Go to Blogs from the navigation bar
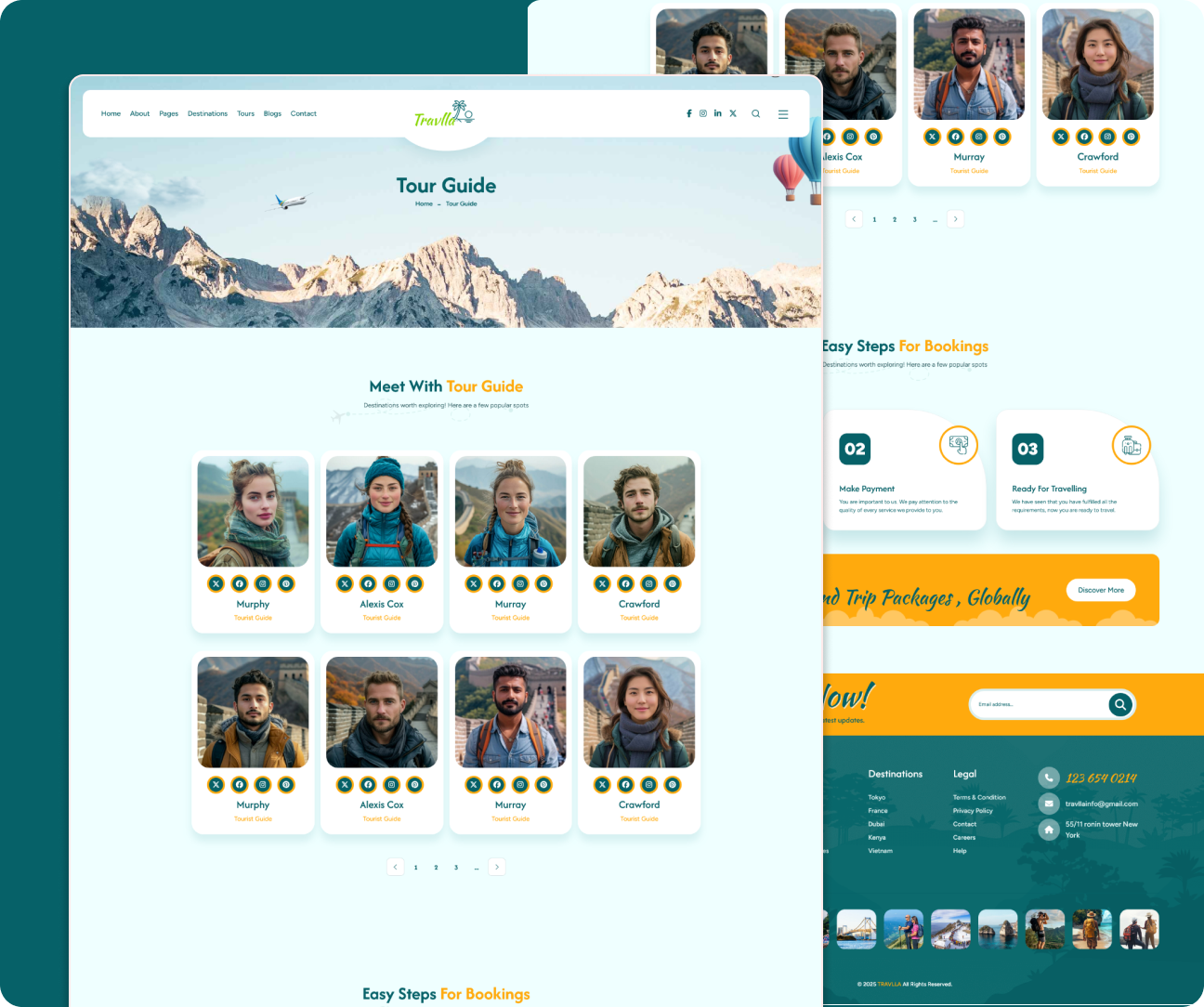Screen dimensions: 1204x1007 (x=272, y=114)
